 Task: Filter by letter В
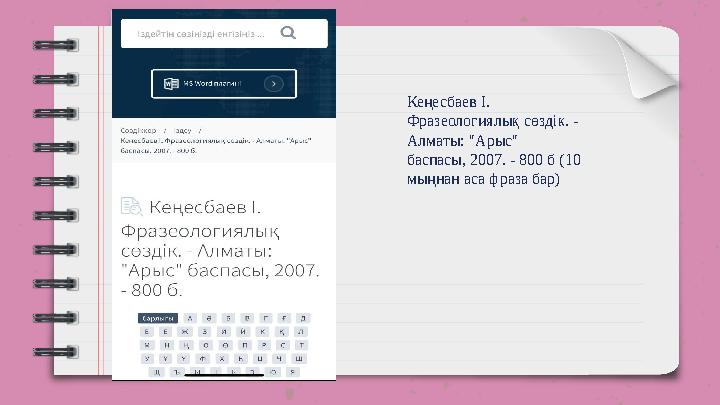[x=247, y=318]
